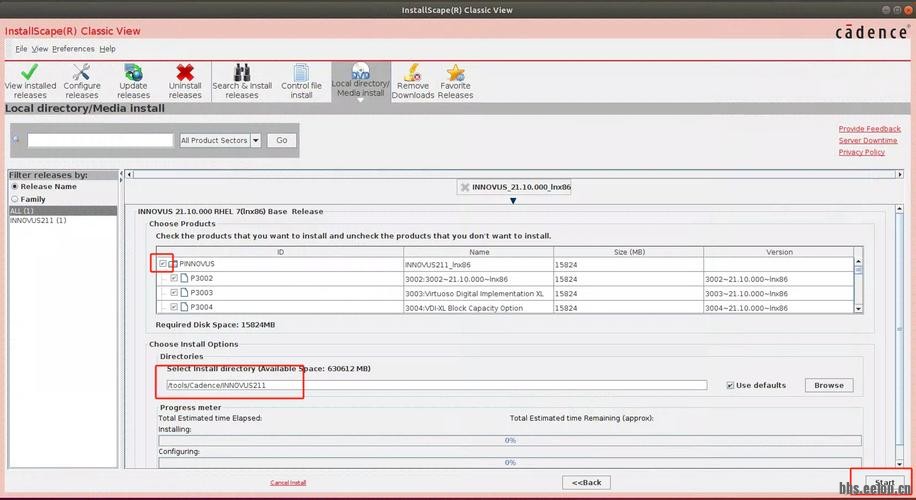Open the Provide Feedback link
This screenshot has height=500, width=916.
869,129
